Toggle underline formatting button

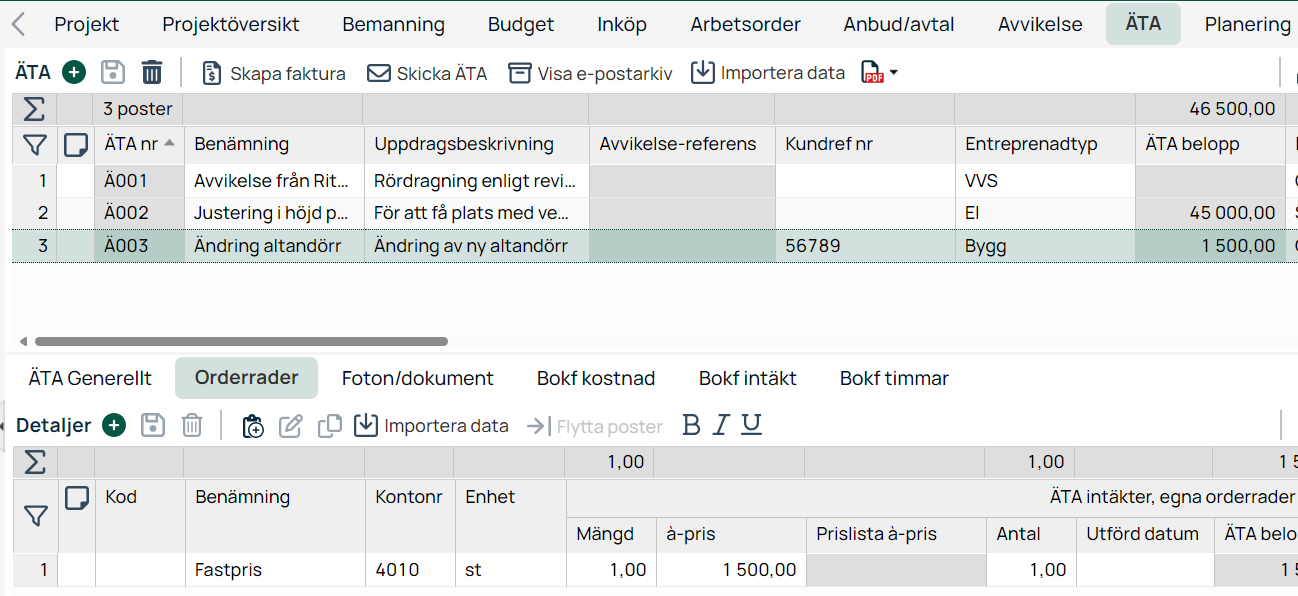[752, 425]
